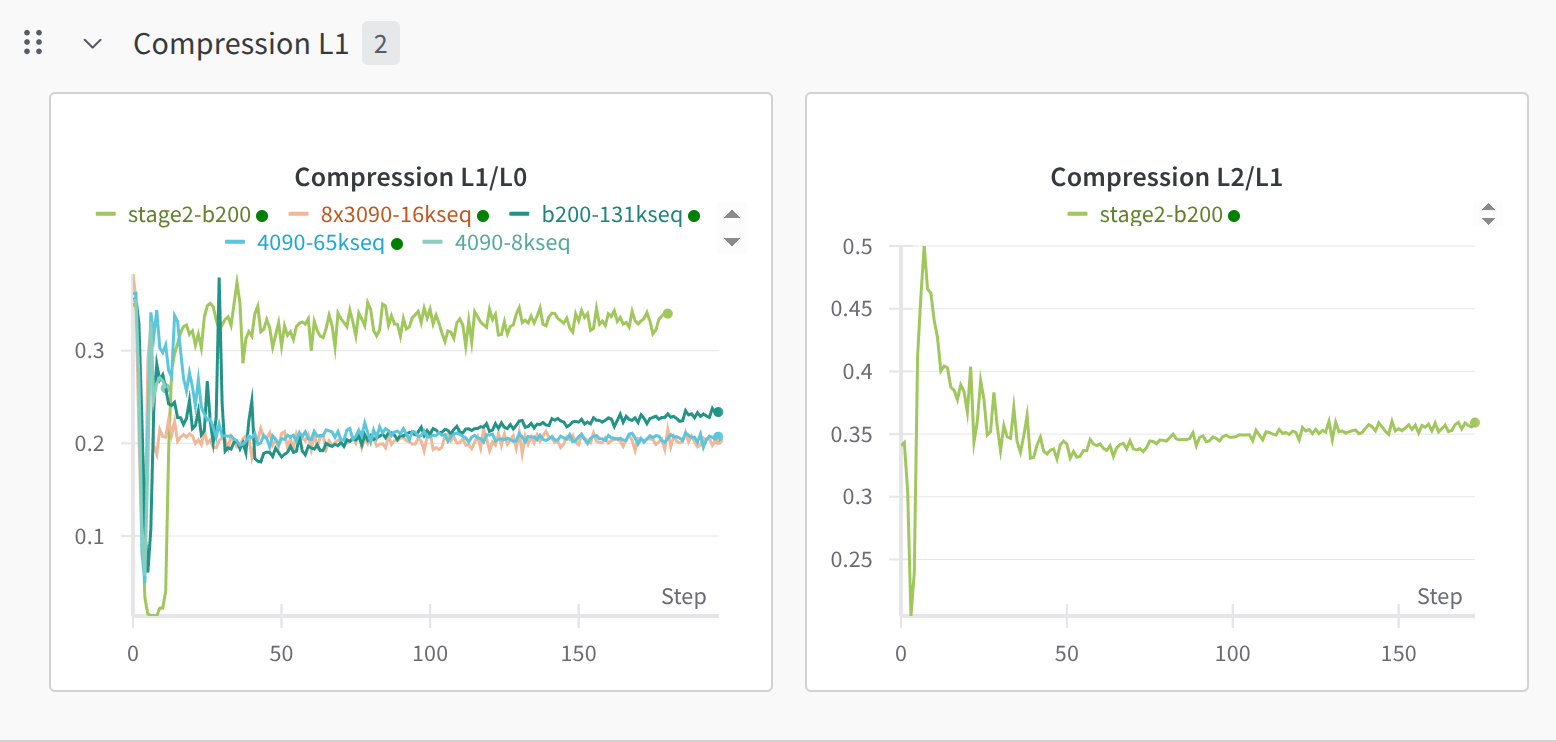Click the "4090-8kseq" legend label
Screen dimensions: 1556x742
tap(512, 242)
